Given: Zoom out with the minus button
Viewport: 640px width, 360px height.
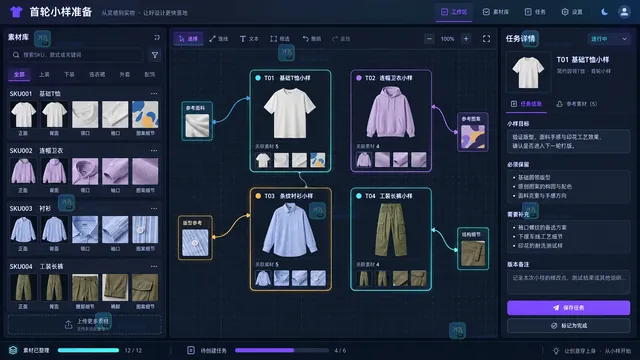Looking at the screenshot, I should click(429, 39).
